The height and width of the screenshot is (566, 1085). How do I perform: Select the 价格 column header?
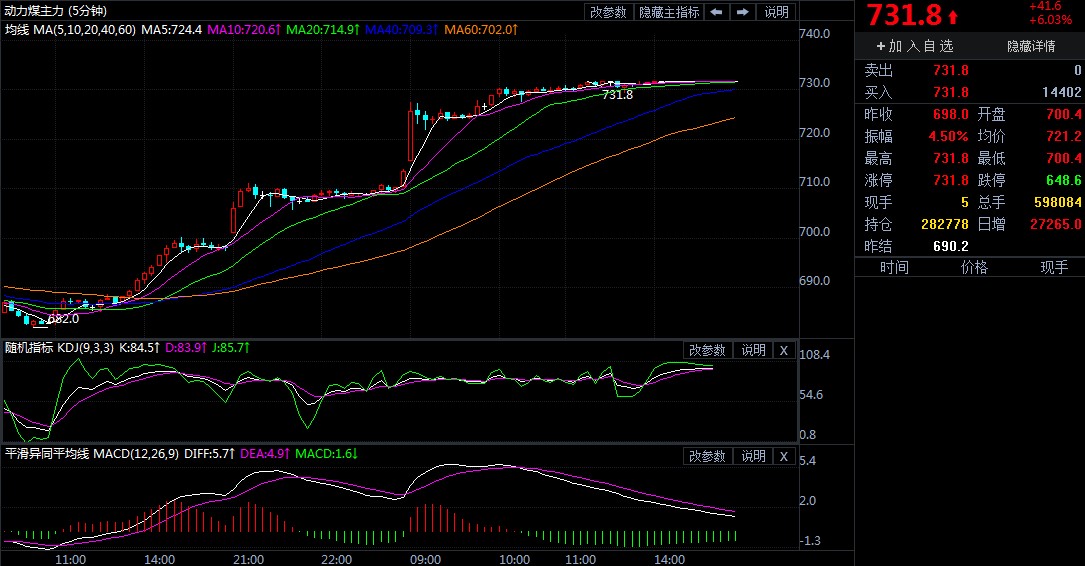(x=973, y=267)
